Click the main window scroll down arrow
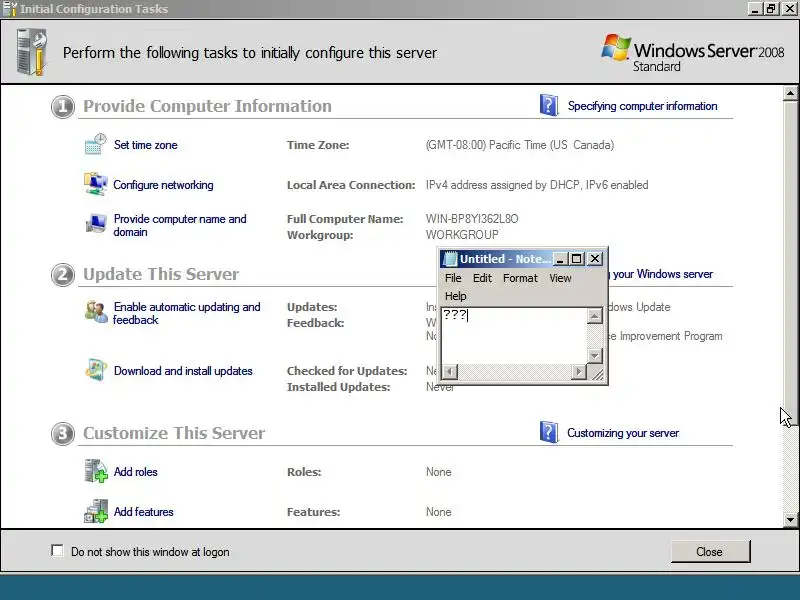Image resolution: width=800 pixels, height=600 pixels. point(790,520)
